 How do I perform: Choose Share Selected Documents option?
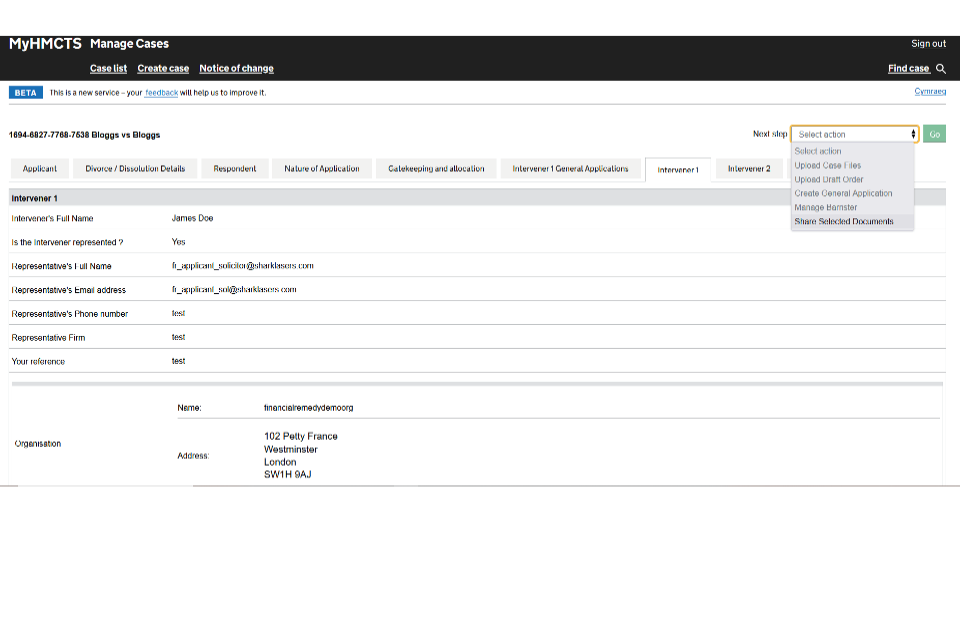[x=844, y=222]
